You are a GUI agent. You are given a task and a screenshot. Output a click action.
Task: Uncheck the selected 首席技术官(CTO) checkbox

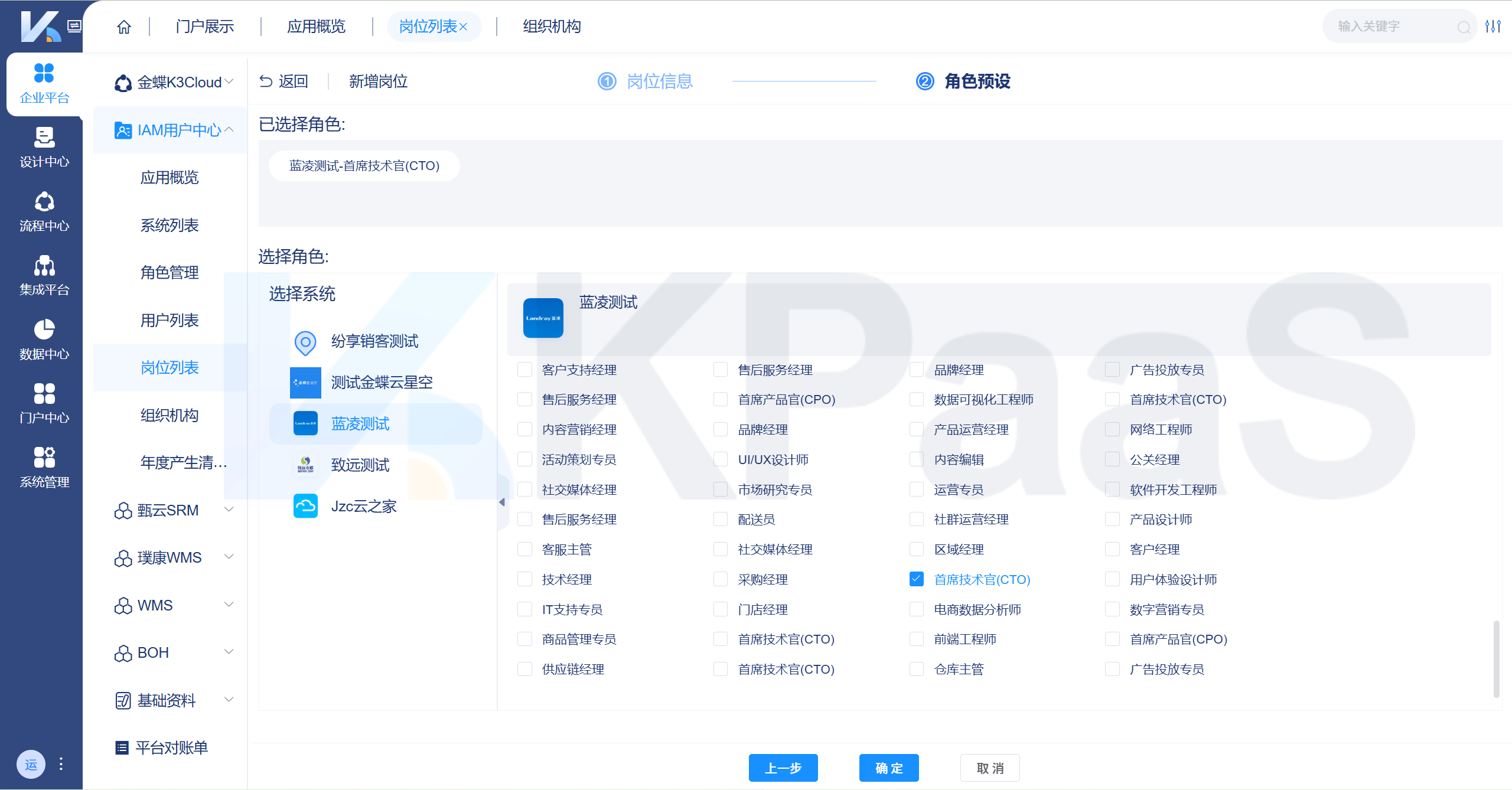coord(916,579)
